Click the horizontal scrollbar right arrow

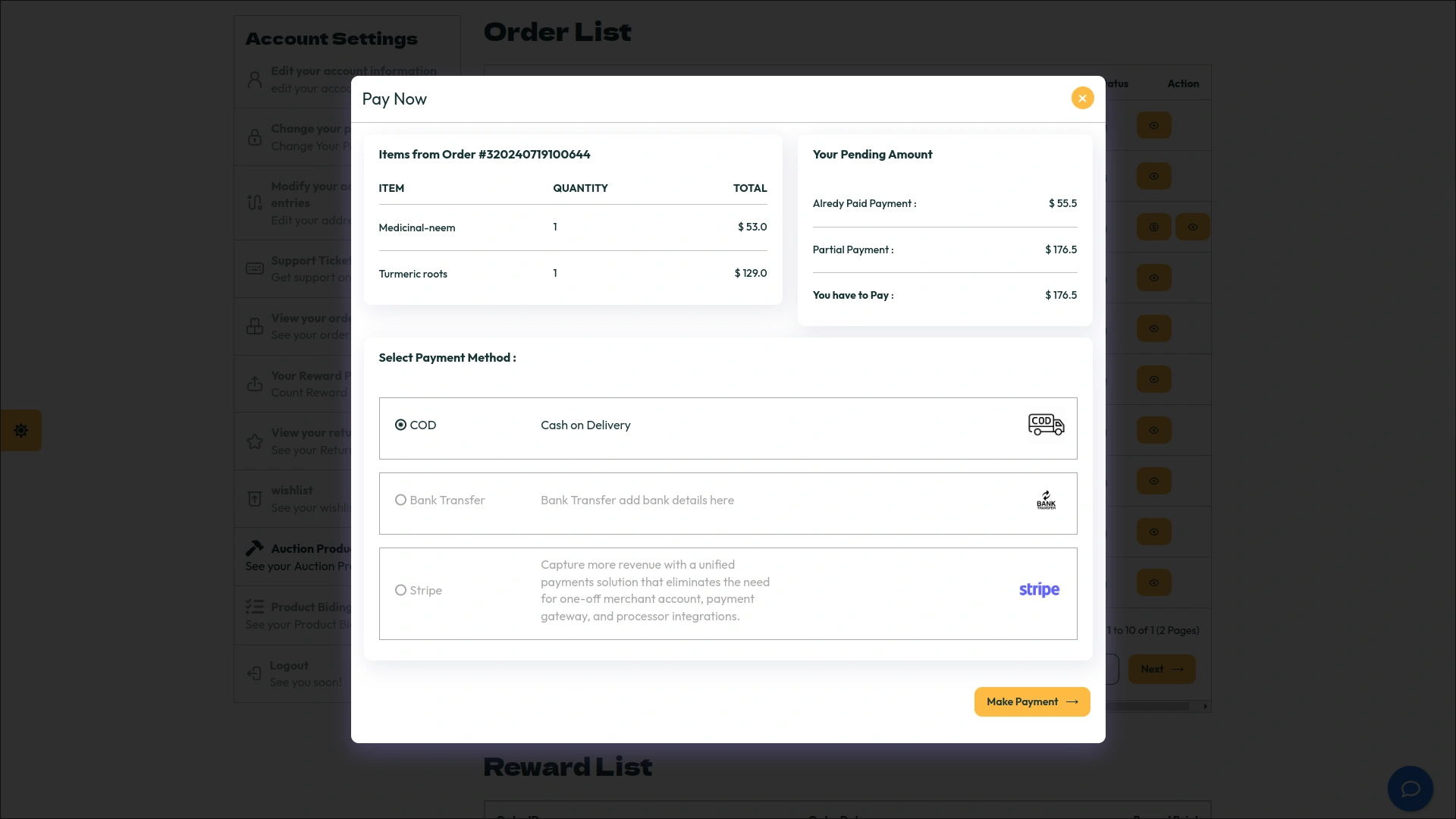pos(1205,707)
